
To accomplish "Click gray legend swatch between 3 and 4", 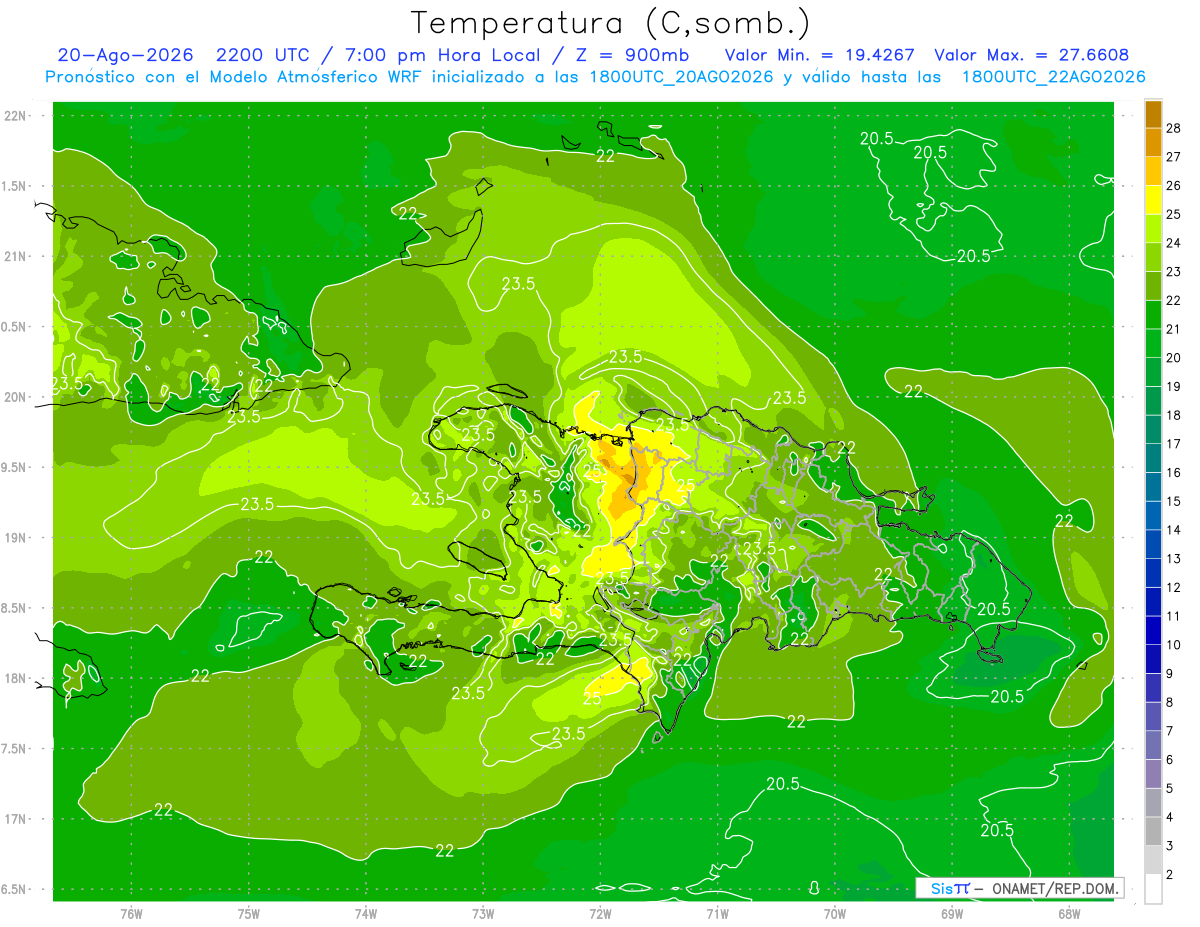I will point(1153,832).
